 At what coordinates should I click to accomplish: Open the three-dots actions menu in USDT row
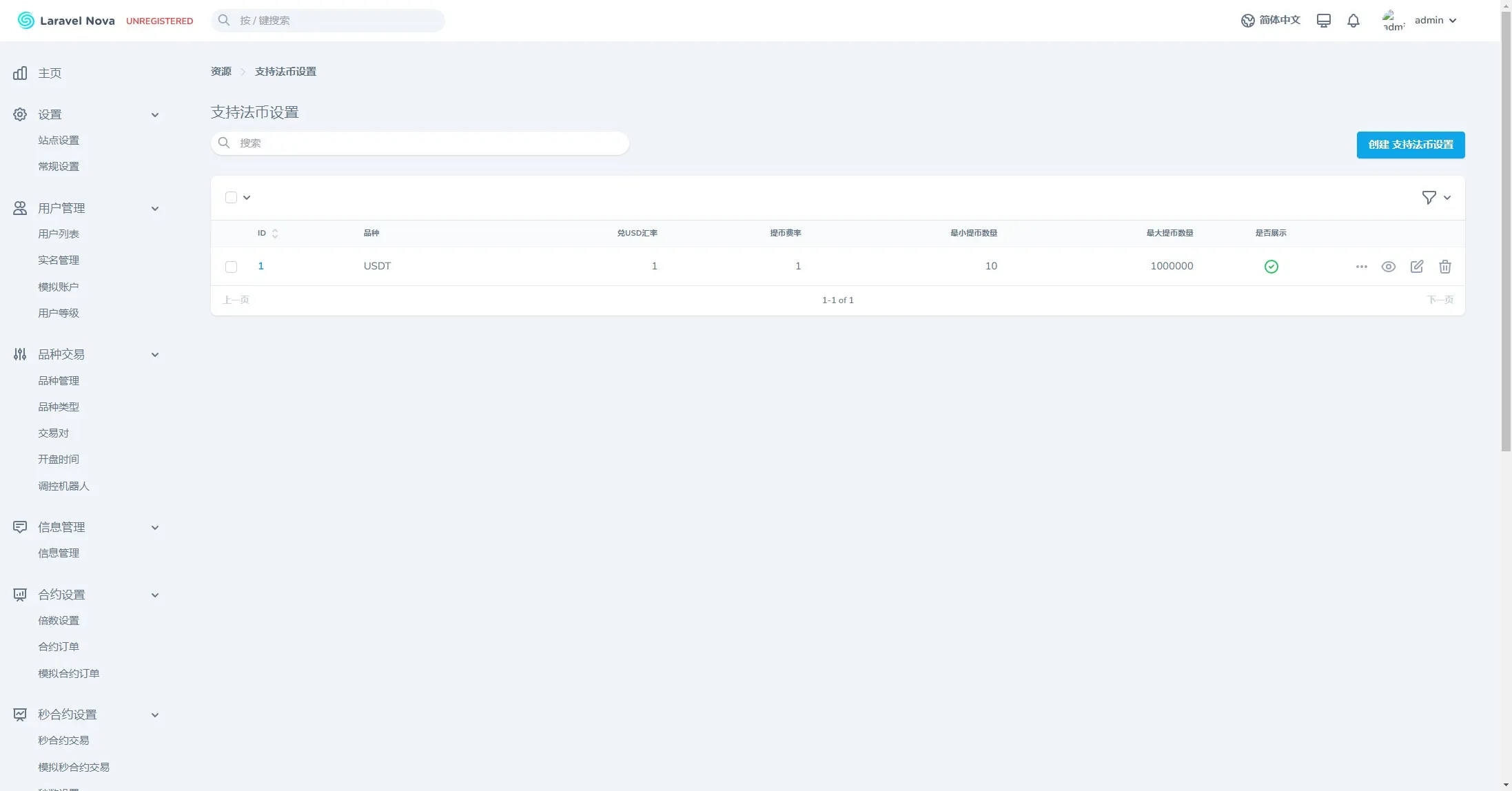pyautogui.click(x=1361, y=267)
